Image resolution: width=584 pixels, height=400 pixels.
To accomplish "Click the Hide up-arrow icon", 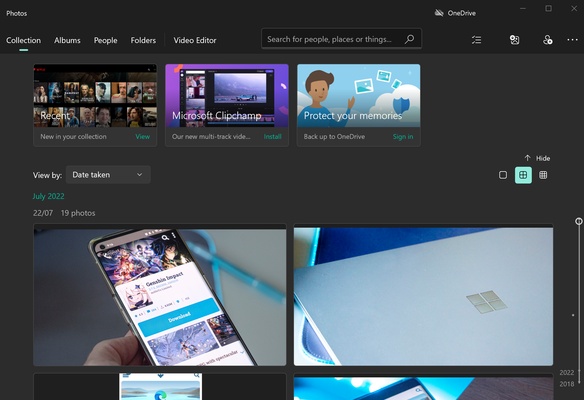I will tap(527, 158).
